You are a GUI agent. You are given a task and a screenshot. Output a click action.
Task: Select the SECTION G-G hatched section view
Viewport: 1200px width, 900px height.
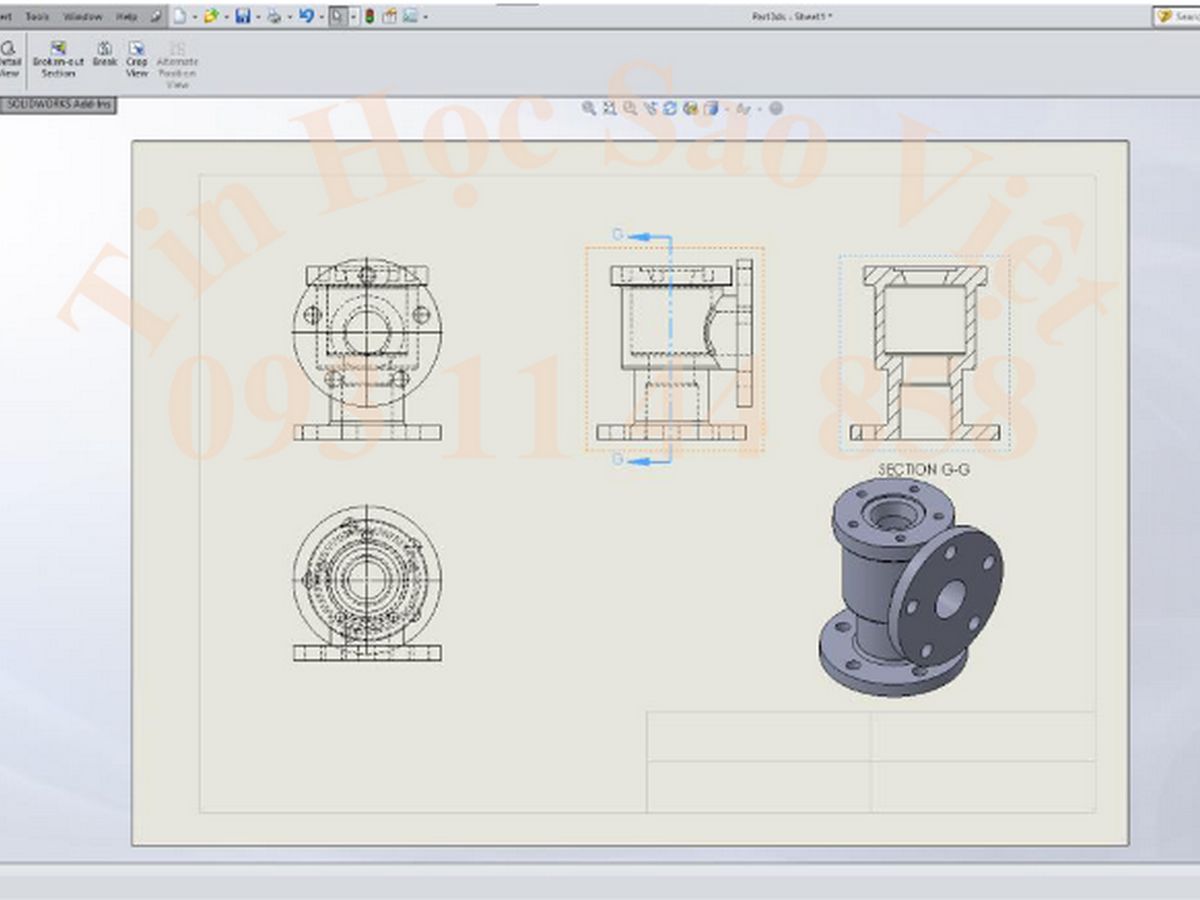pos(925,353)
